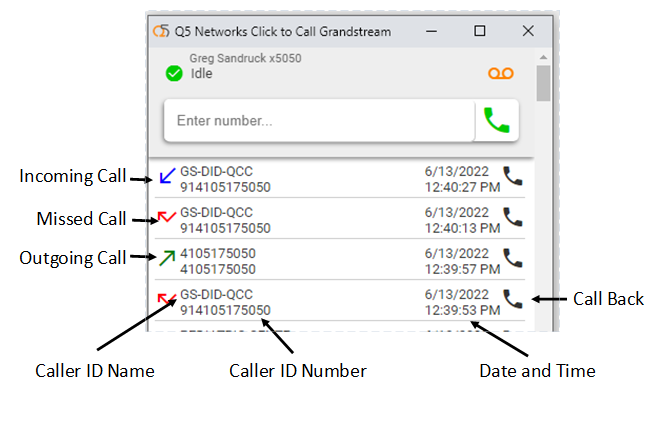Redial the 12:39:57 PM outgoing call

click(x=513, y=258)
